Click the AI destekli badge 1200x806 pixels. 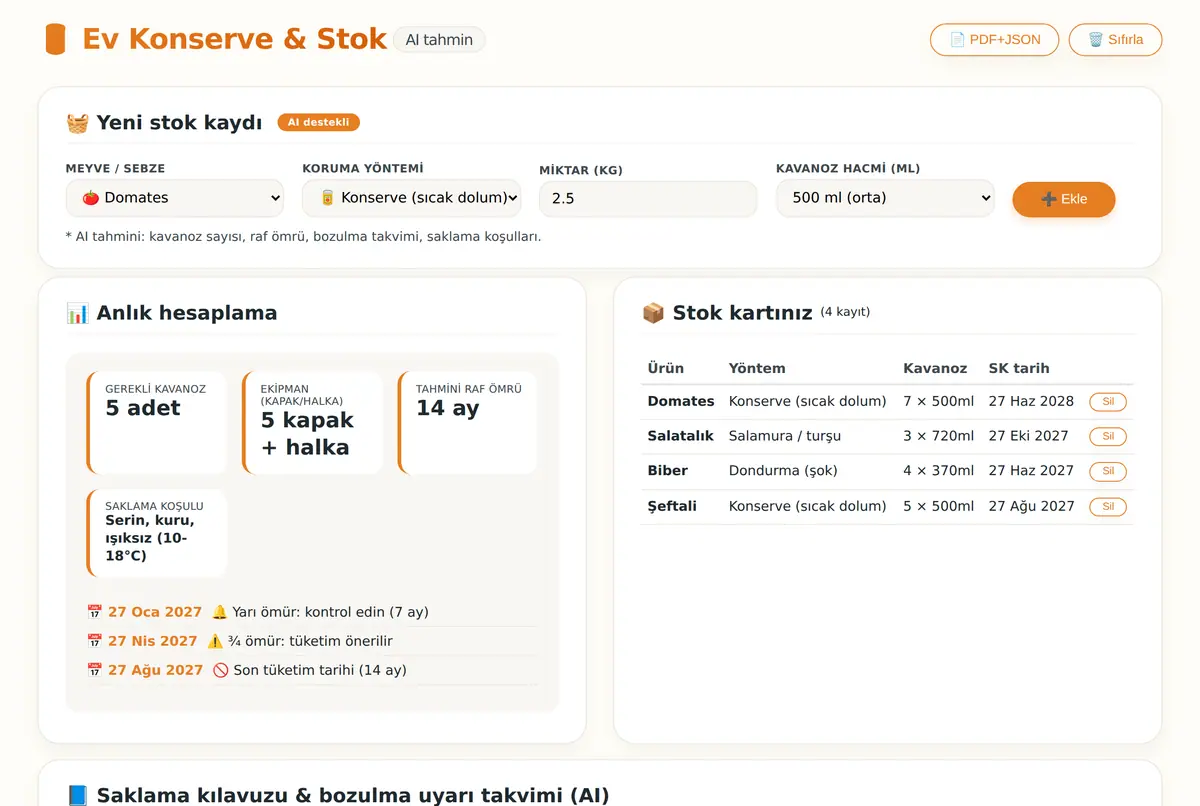coord(318,123)
